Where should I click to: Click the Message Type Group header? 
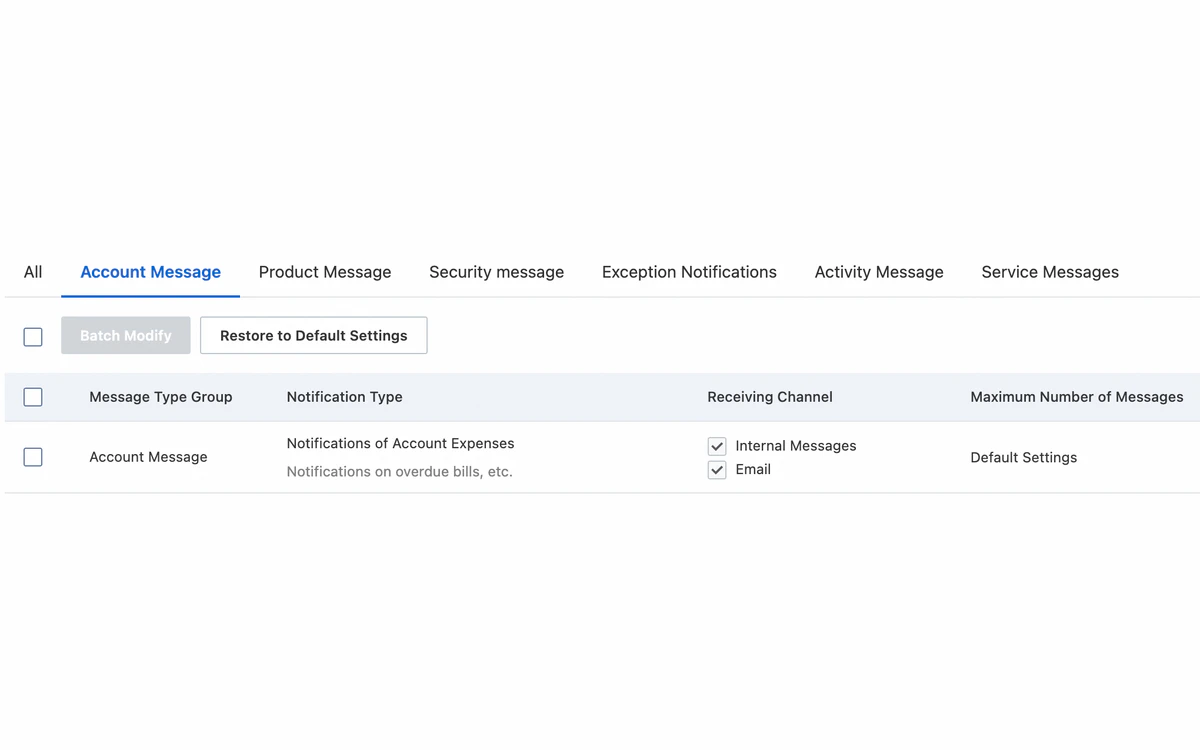tap(161, 397)
